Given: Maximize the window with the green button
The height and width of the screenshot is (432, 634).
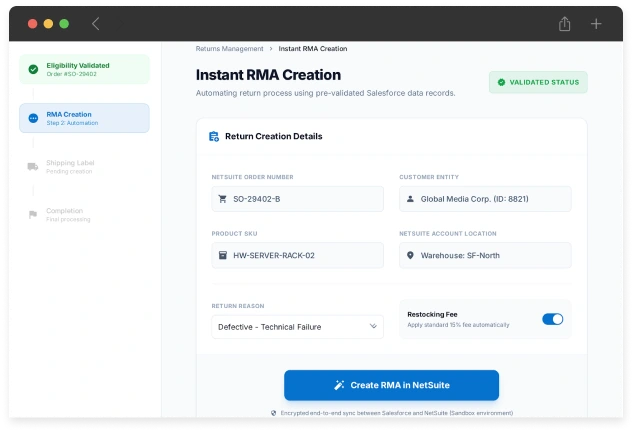Looking at the screenshot, I should [64, 24].
